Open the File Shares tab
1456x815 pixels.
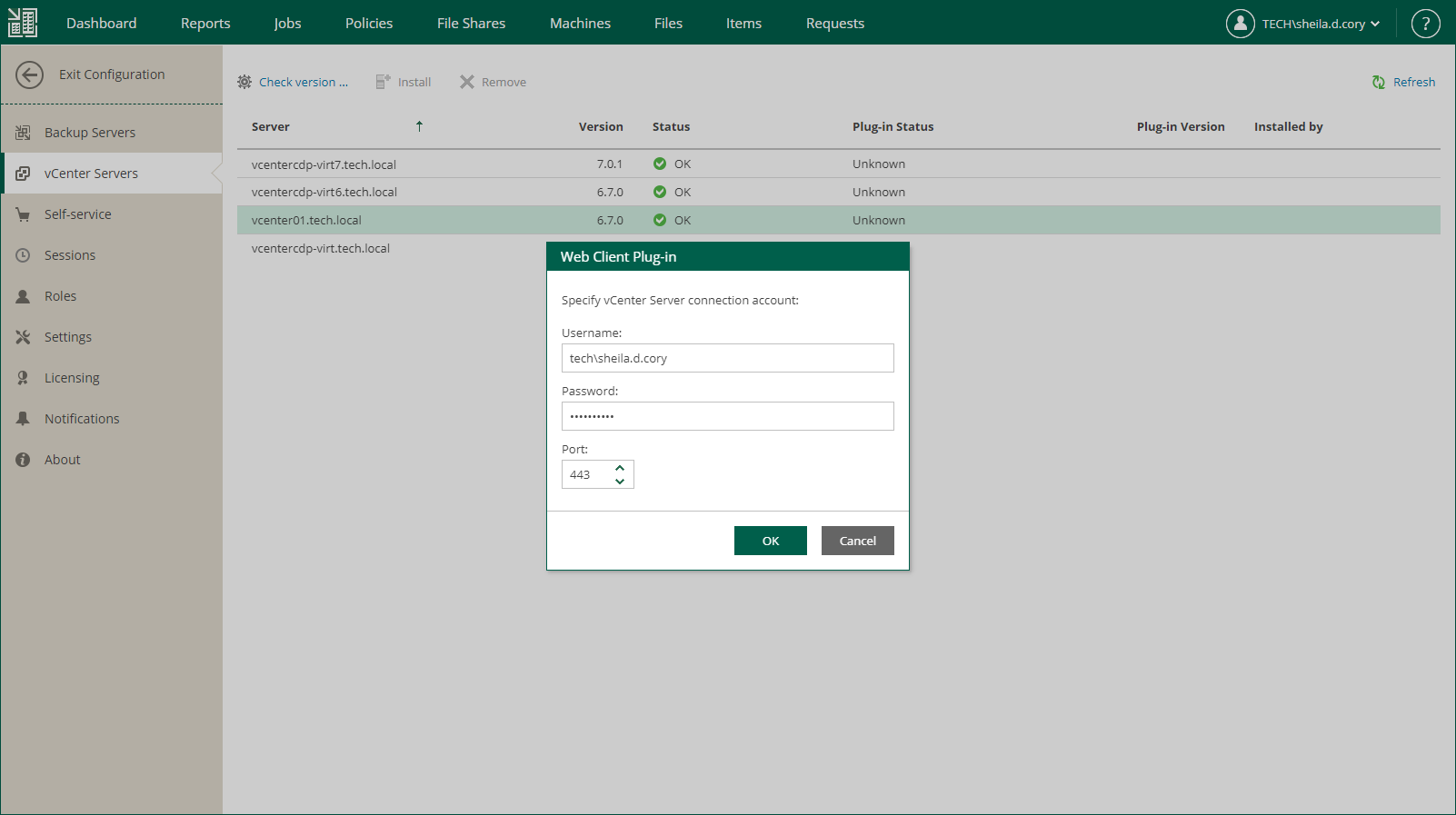pos(471,23)
